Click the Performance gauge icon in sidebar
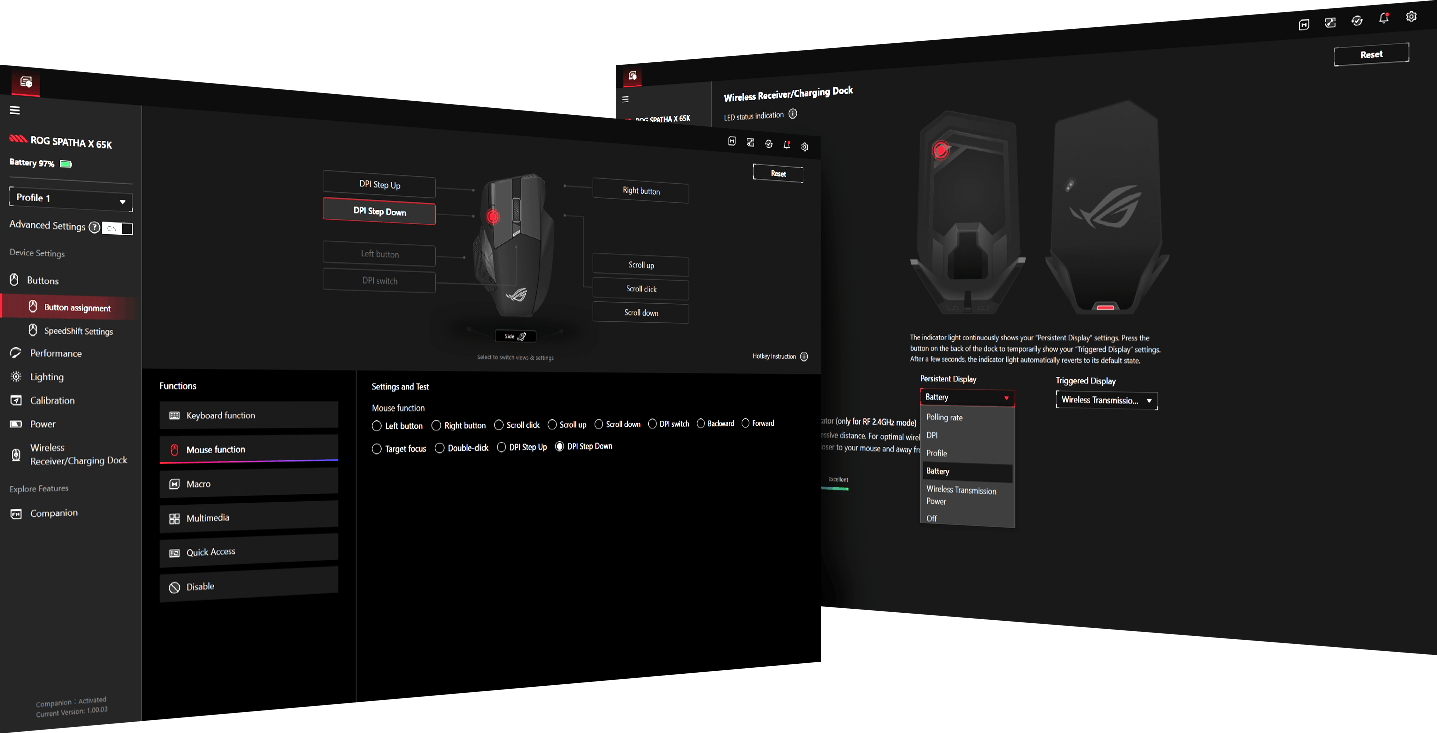This screenshot has width=1437, height=733. pyautogui.click(x=15, y=353)
